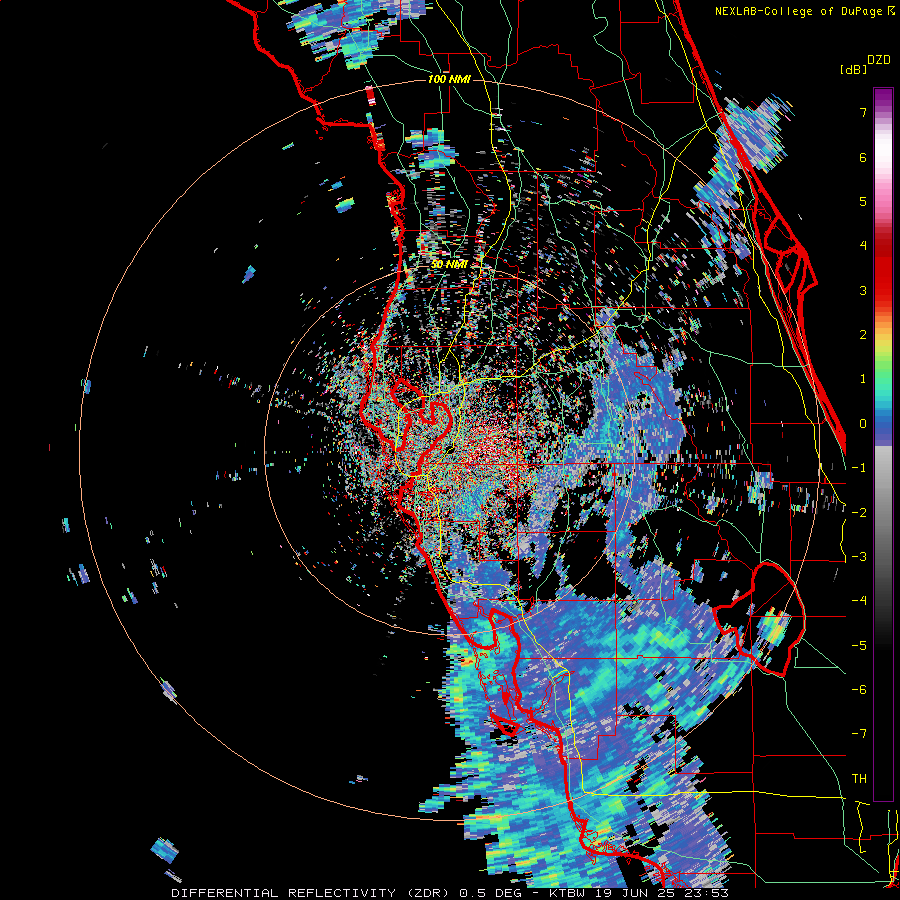Click the TH threshold label on the scale
The width and height of the screenshot is (900, 900).
[859, 779]
